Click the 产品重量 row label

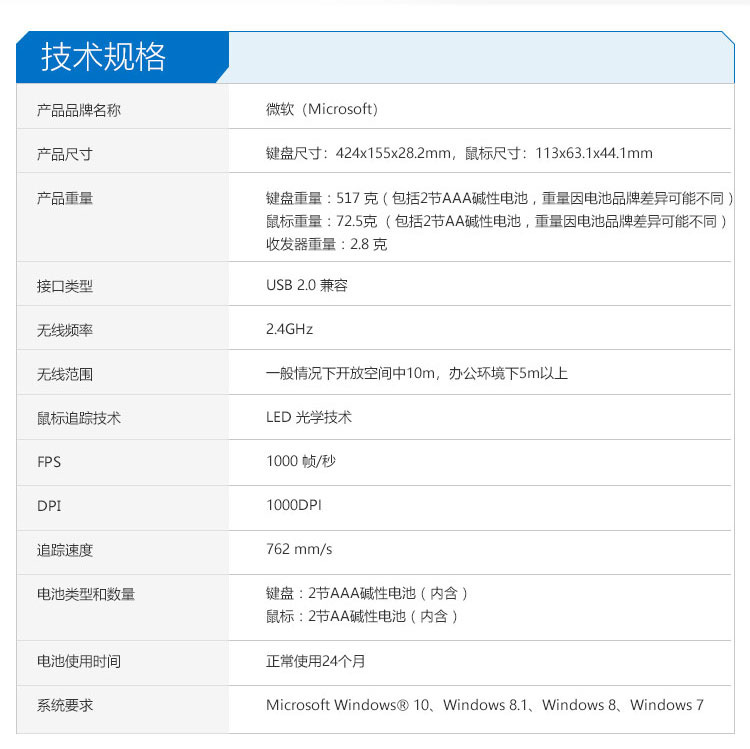click(65, 198)
